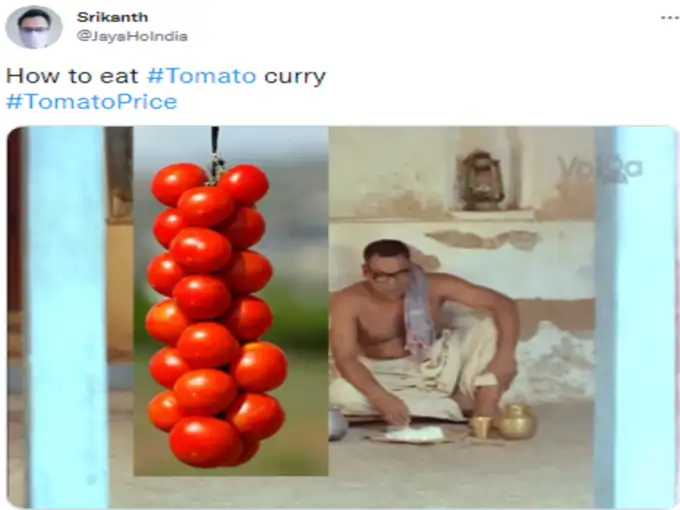Follow the #TomatoPrice hashtag link

point(92,101)
